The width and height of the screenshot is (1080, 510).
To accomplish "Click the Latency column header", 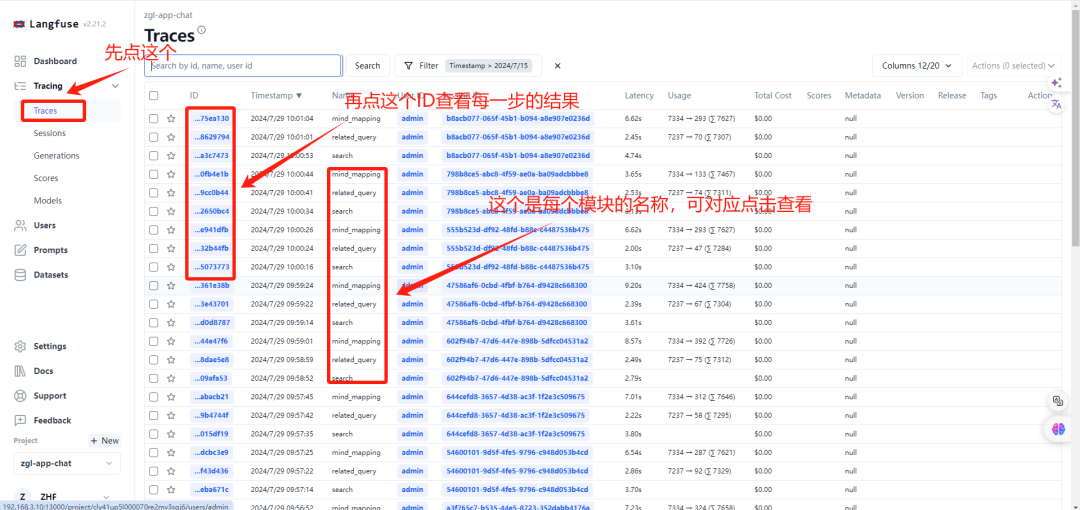I will 639,96.
